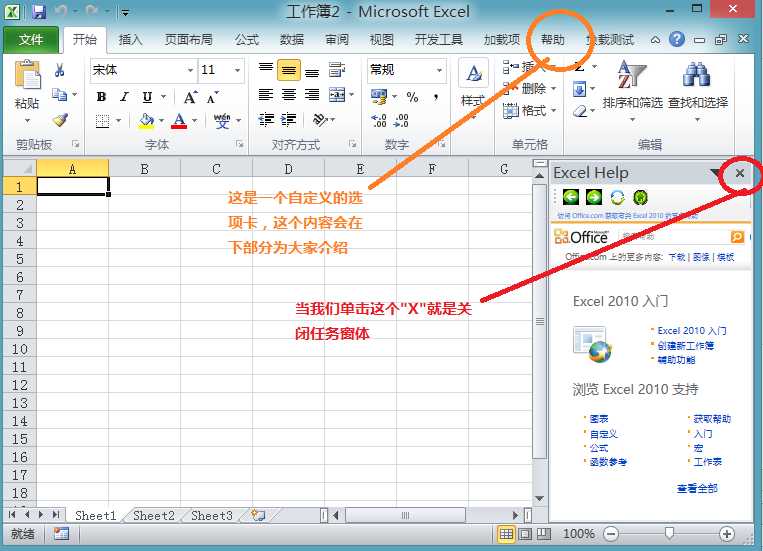Screen dimensions: 763x551
Task: Apply comma style
Action: coord(436,97)
